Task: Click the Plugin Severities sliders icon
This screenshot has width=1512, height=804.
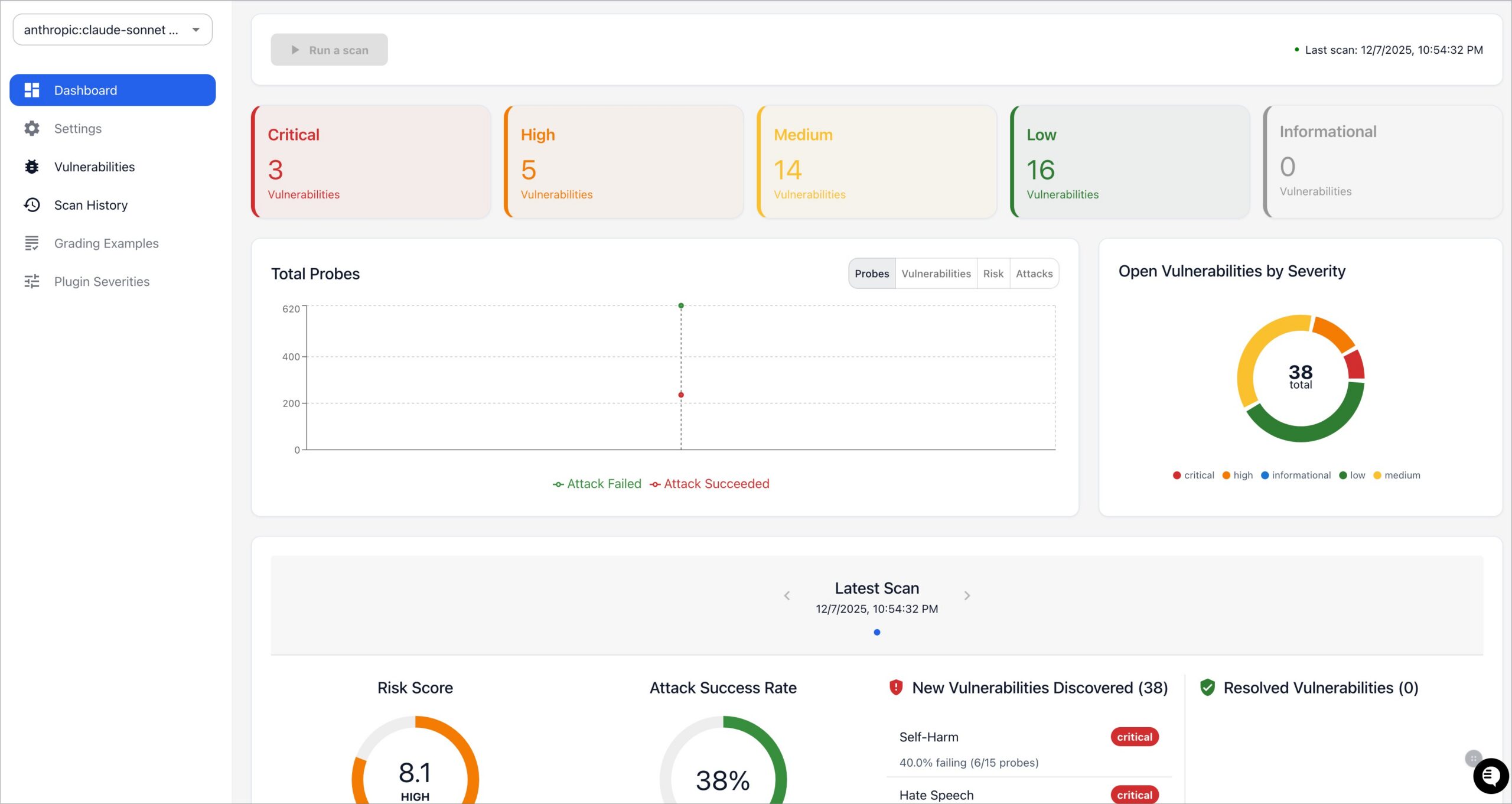Action: [x=32, y=281]
